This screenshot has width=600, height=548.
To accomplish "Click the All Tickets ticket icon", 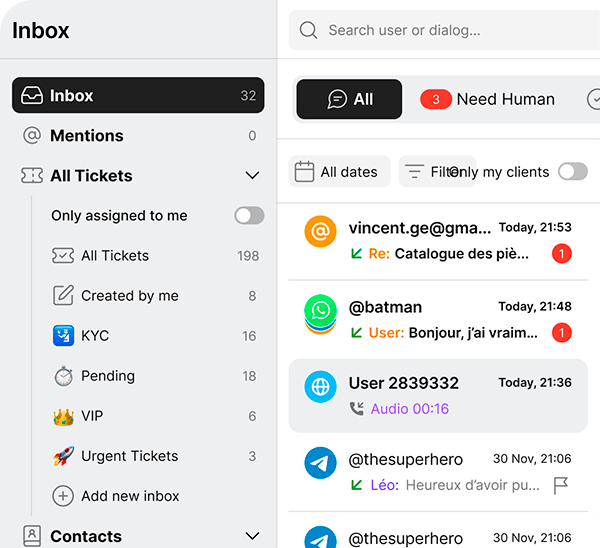I will coord(32,176).
